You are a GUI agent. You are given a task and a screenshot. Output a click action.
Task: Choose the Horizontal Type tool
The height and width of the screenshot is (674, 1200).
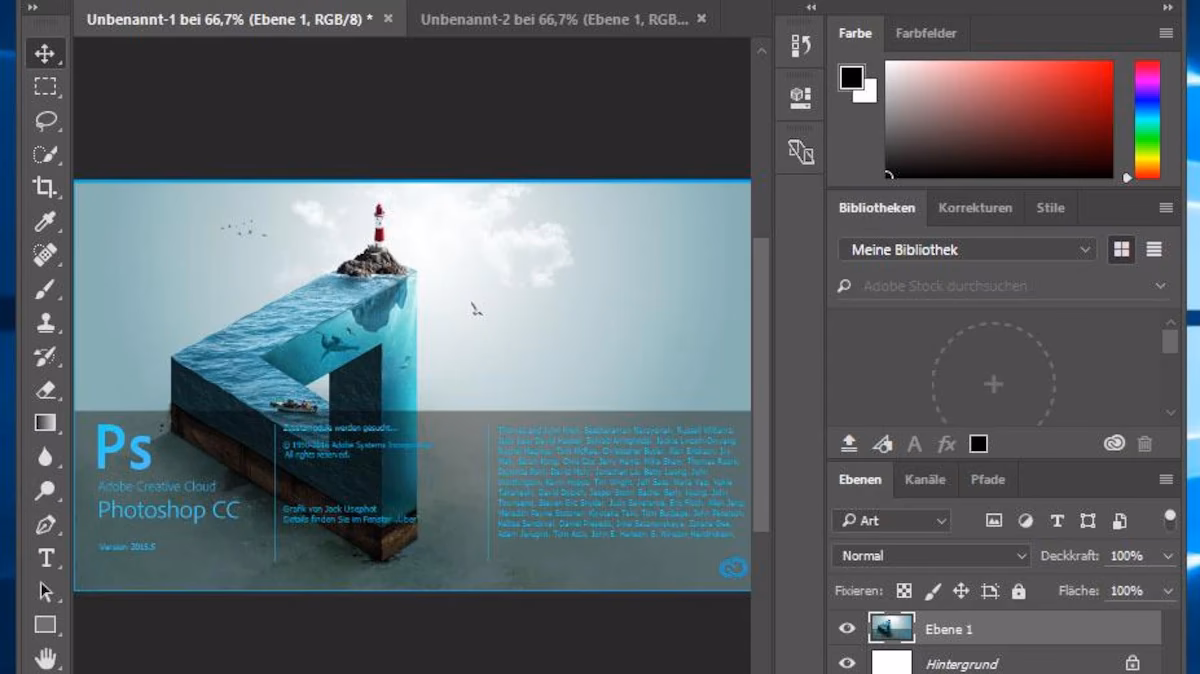[x=46, y=557]
